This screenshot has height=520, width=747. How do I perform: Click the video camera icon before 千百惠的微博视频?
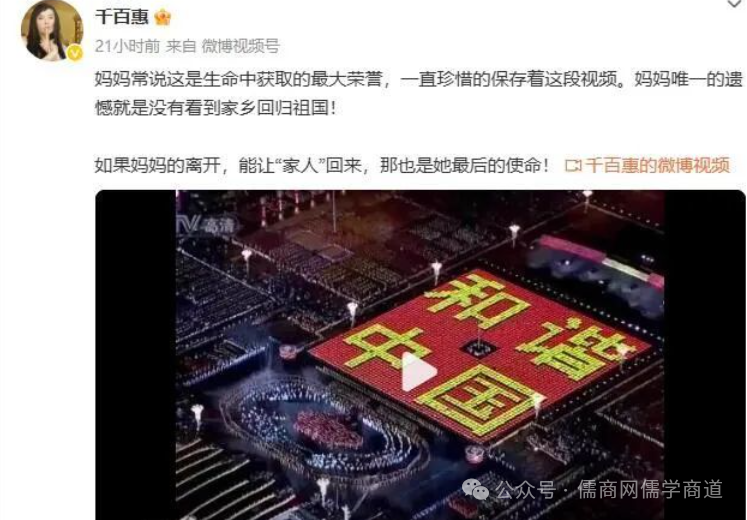click(x=573, y=166)
